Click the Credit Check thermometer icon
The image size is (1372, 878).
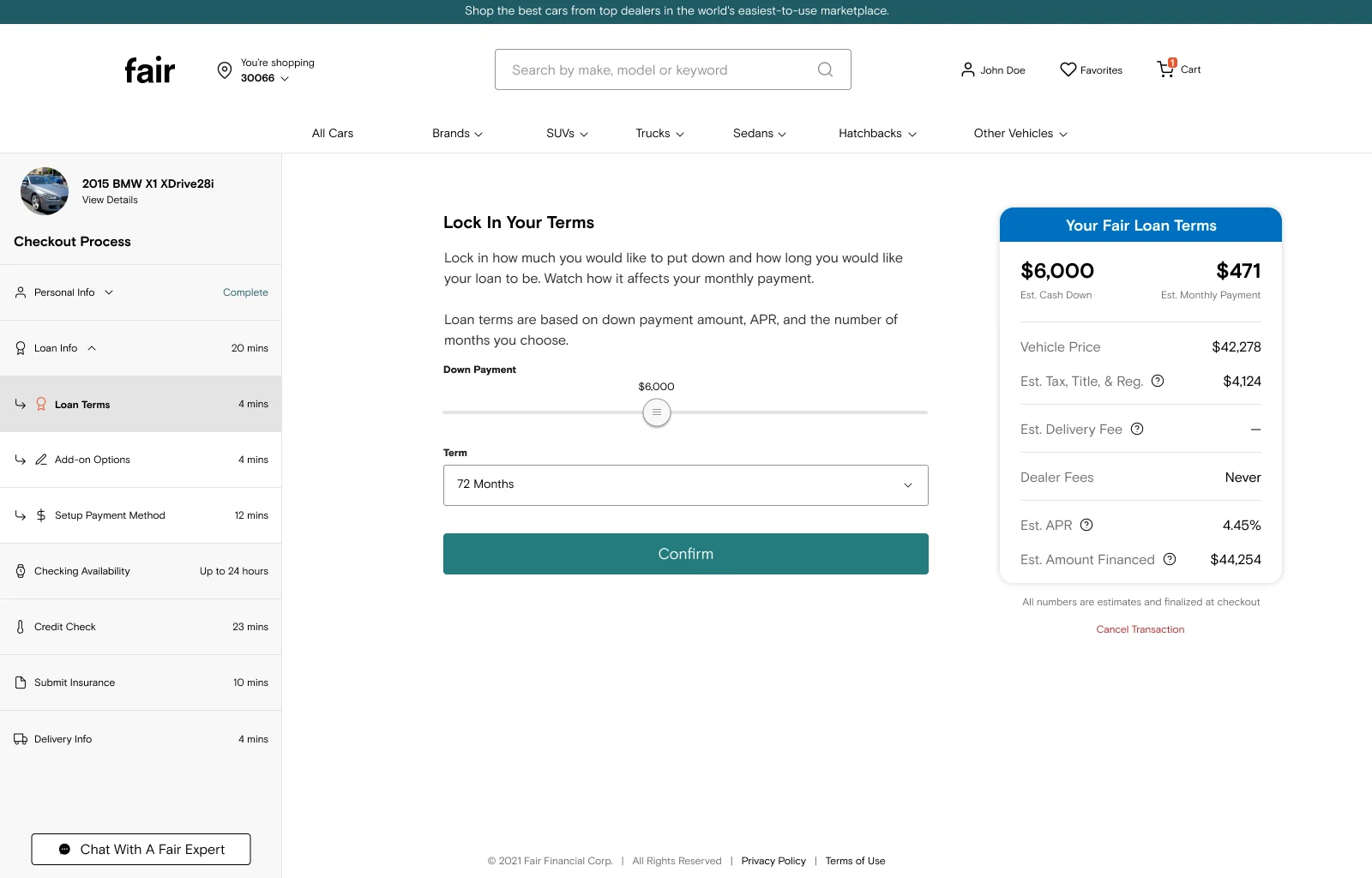tap(21, 627)
